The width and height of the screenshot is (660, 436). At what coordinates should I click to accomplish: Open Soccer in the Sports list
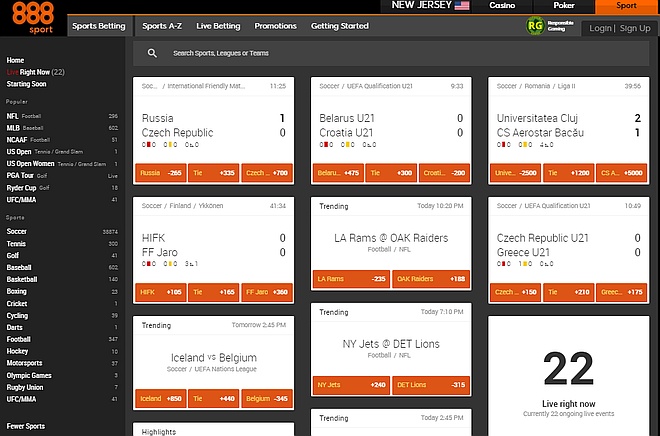(x=62, y=231)
